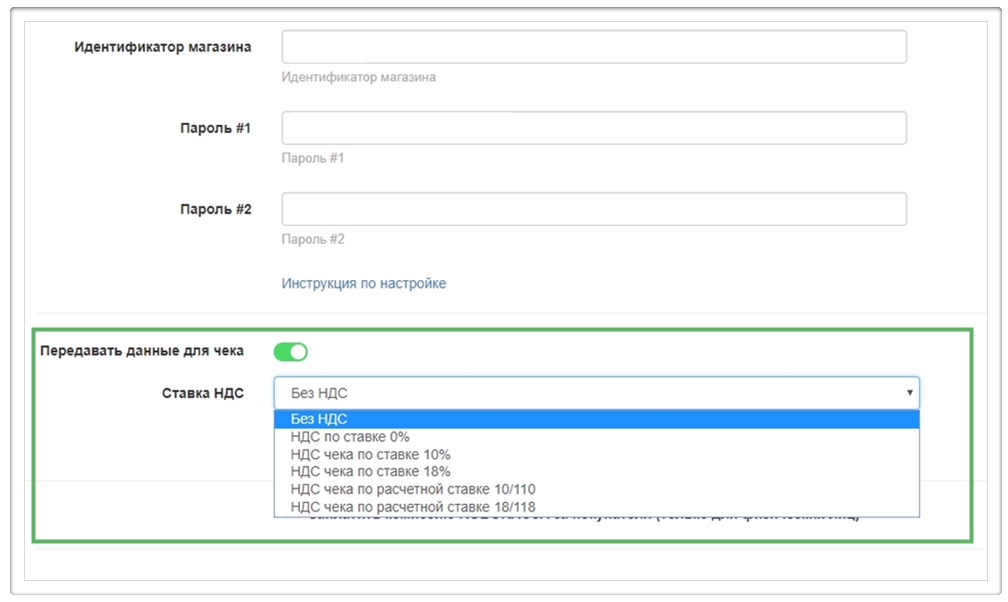Viewport: 1008px width, 602px height.
Task: Click the Идентификатор магазина input field
Action: coord(594,47)
